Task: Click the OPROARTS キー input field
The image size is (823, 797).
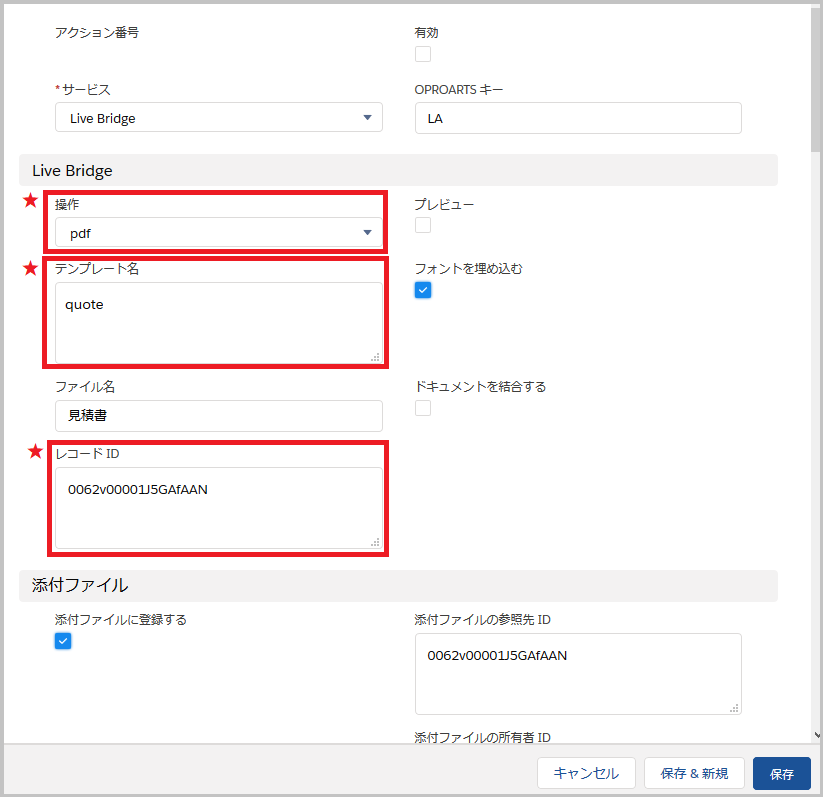Action: pos(577,118)
